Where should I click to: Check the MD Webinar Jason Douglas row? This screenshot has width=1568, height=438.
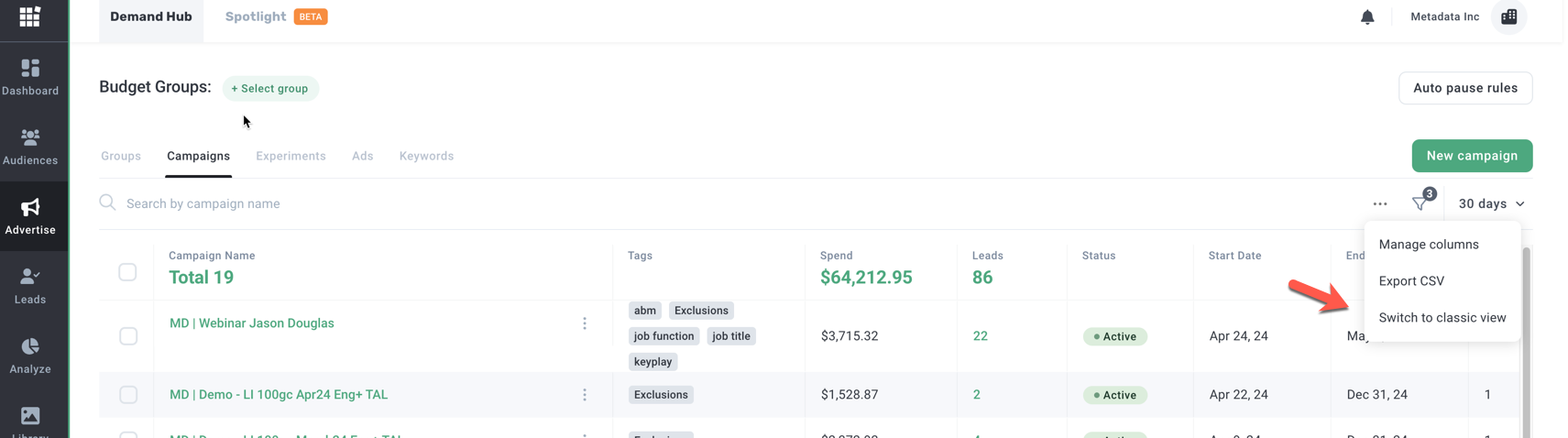point(128,336)
